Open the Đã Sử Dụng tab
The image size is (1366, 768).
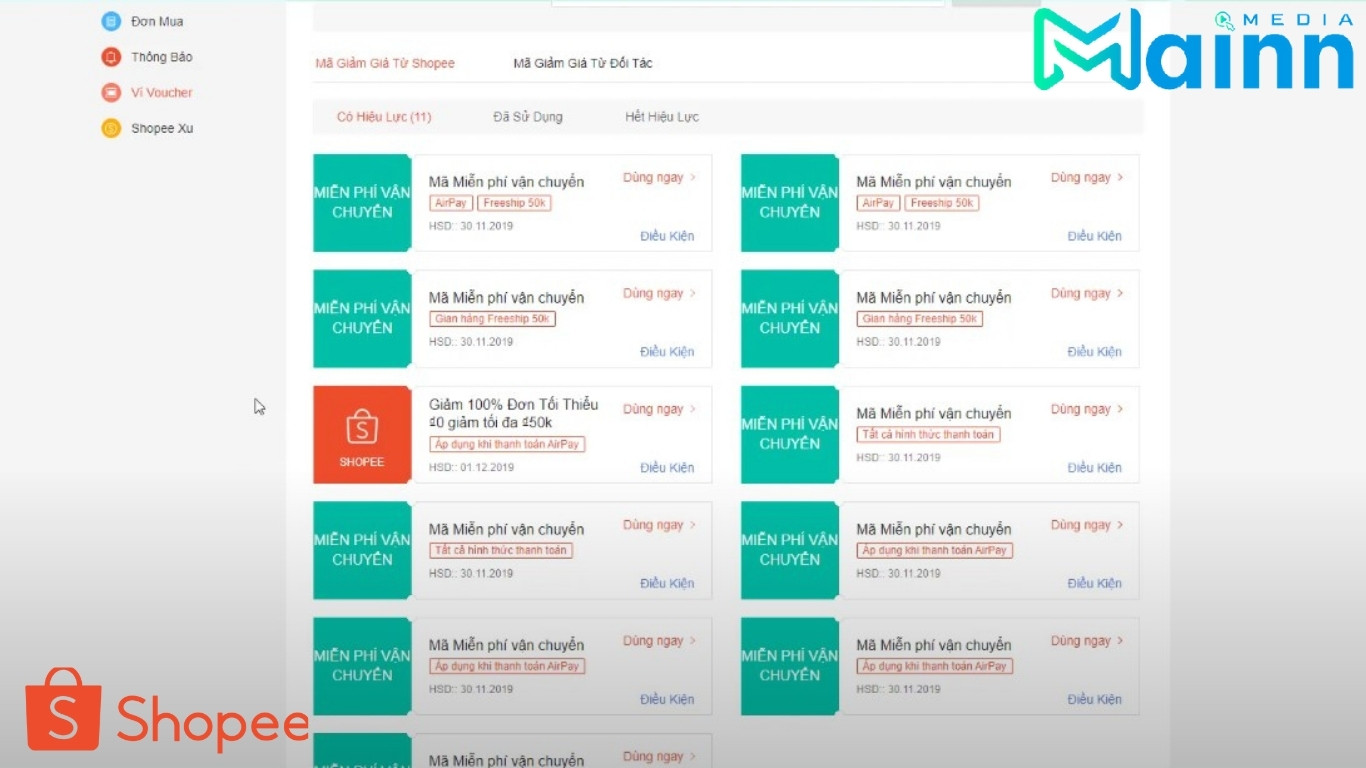coord(530,116)
